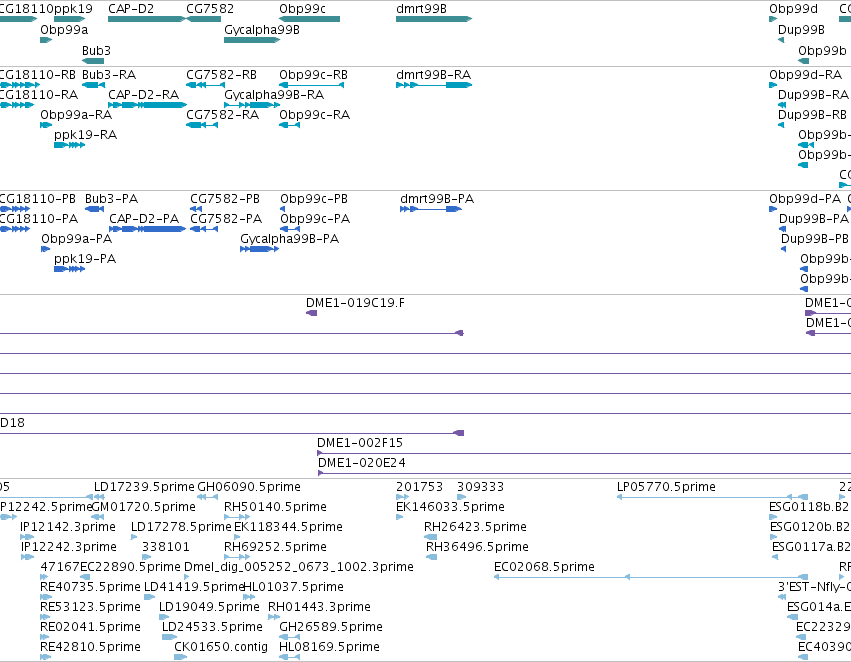Image resolution: width=851 pixels, height=662 pixels.
Task: Click the Obp99d gene label
Action: [793, 9]
